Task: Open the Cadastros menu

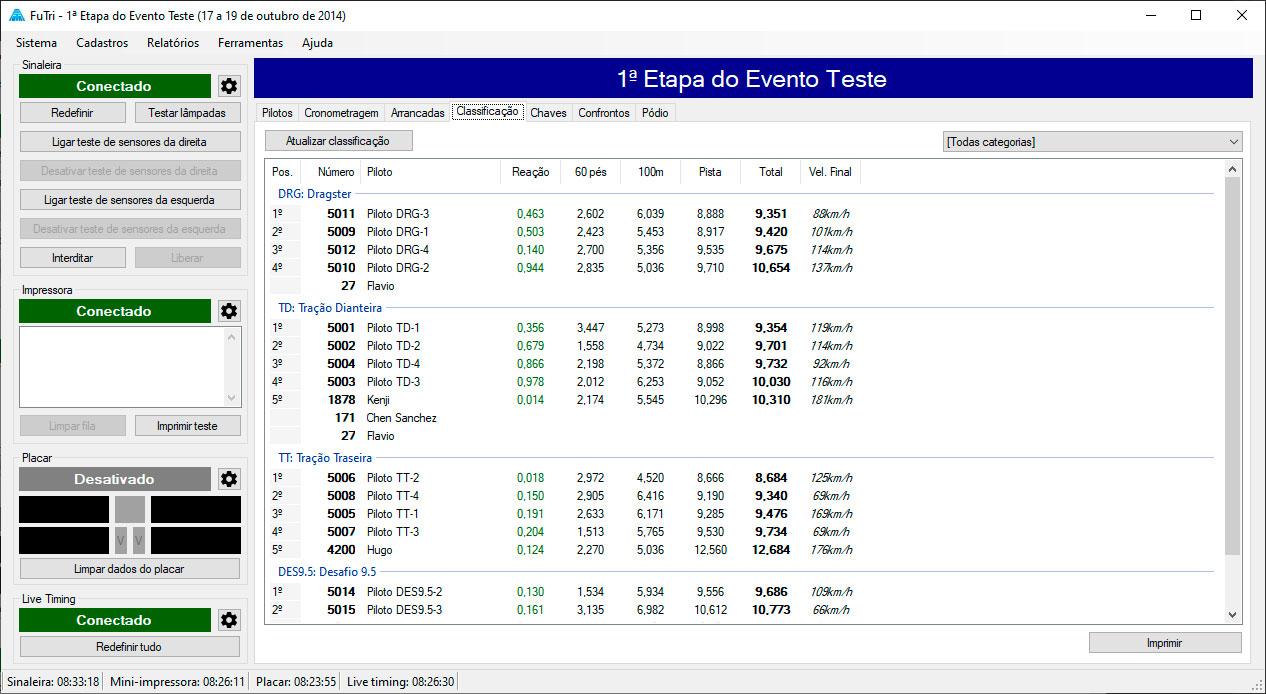Action: [102, 43]
